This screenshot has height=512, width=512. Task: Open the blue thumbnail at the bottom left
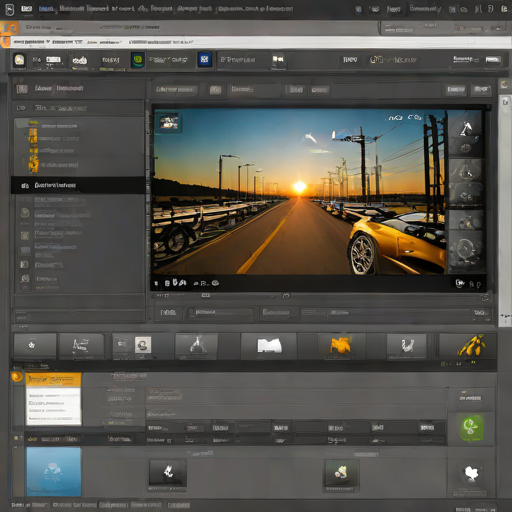pos(54,472)
